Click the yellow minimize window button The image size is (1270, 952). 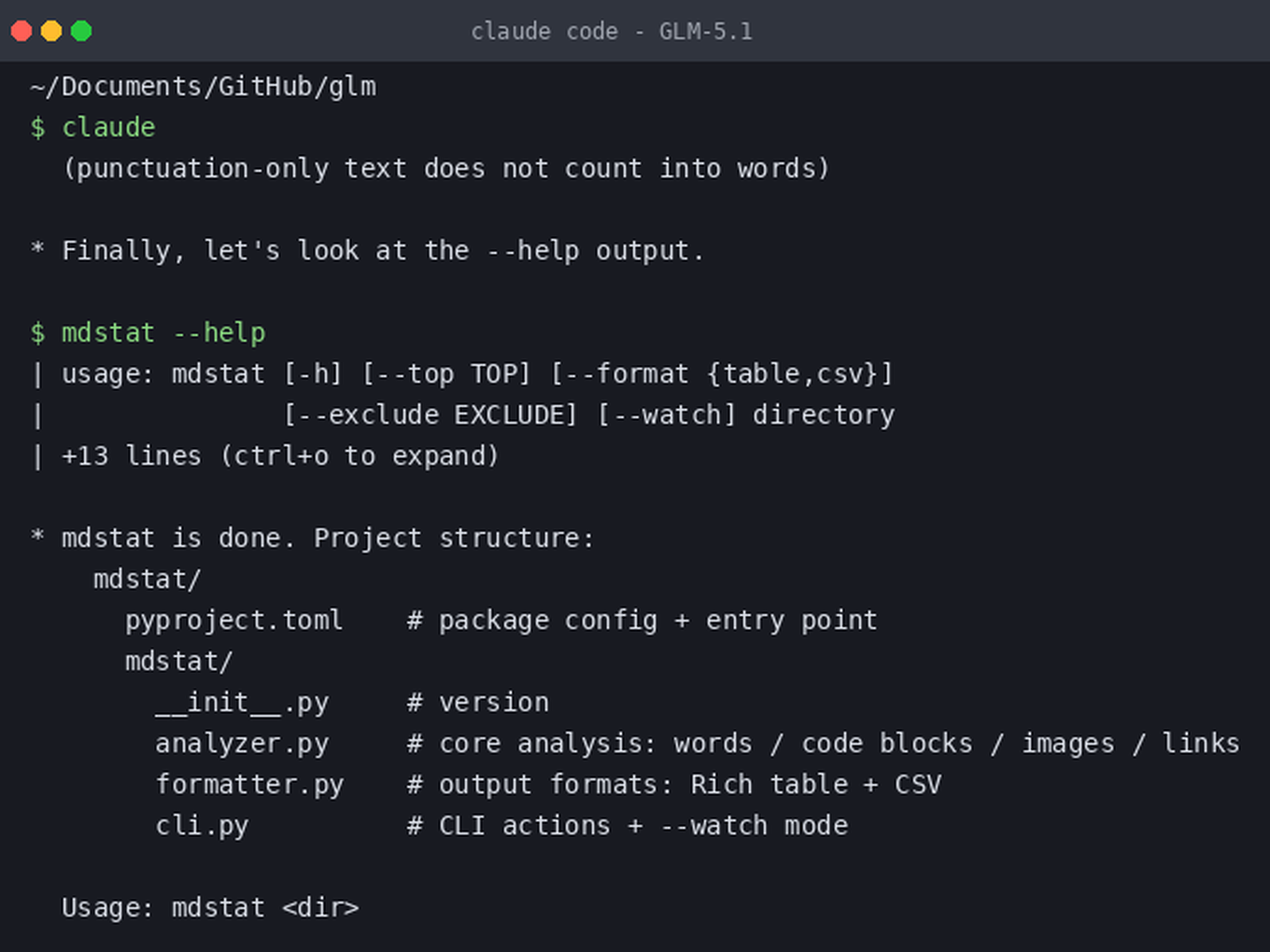51,31
